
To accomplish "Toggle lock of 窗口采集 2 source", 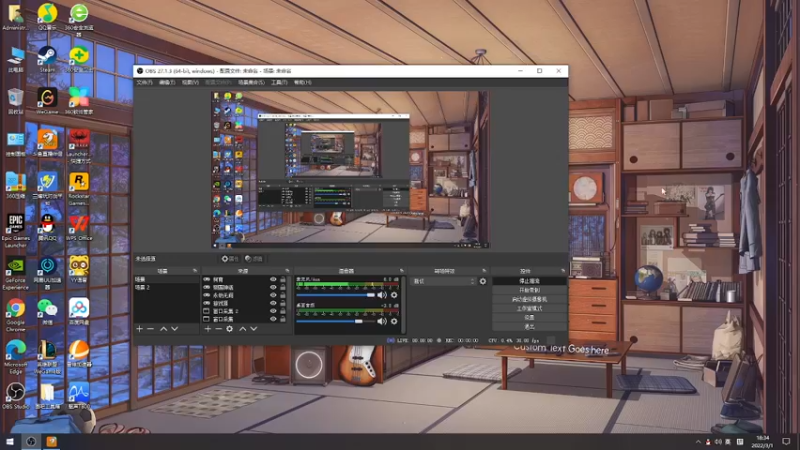I will tap(283, 311).
